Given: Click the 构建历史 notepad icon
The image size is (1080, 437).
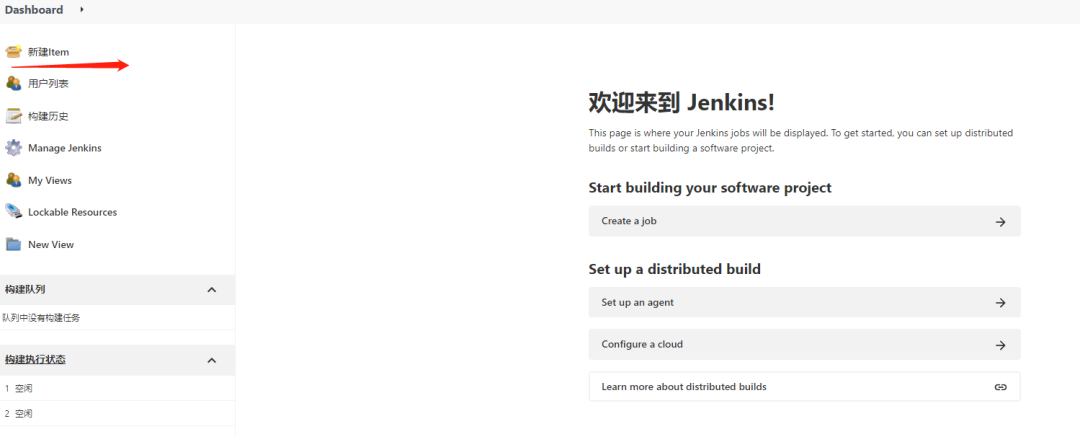Looking at the screenshot, I should click(x=13, y=116).
